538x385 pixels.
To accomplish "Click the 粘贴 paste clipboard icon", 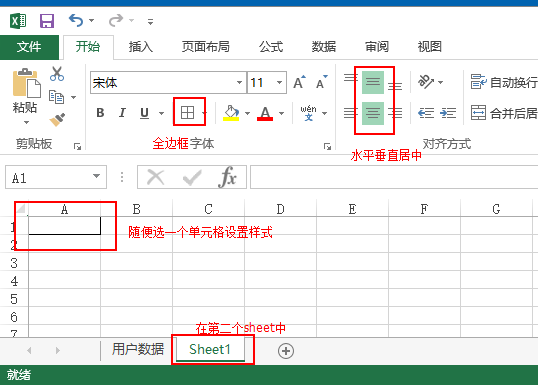I will coord(26,83).
